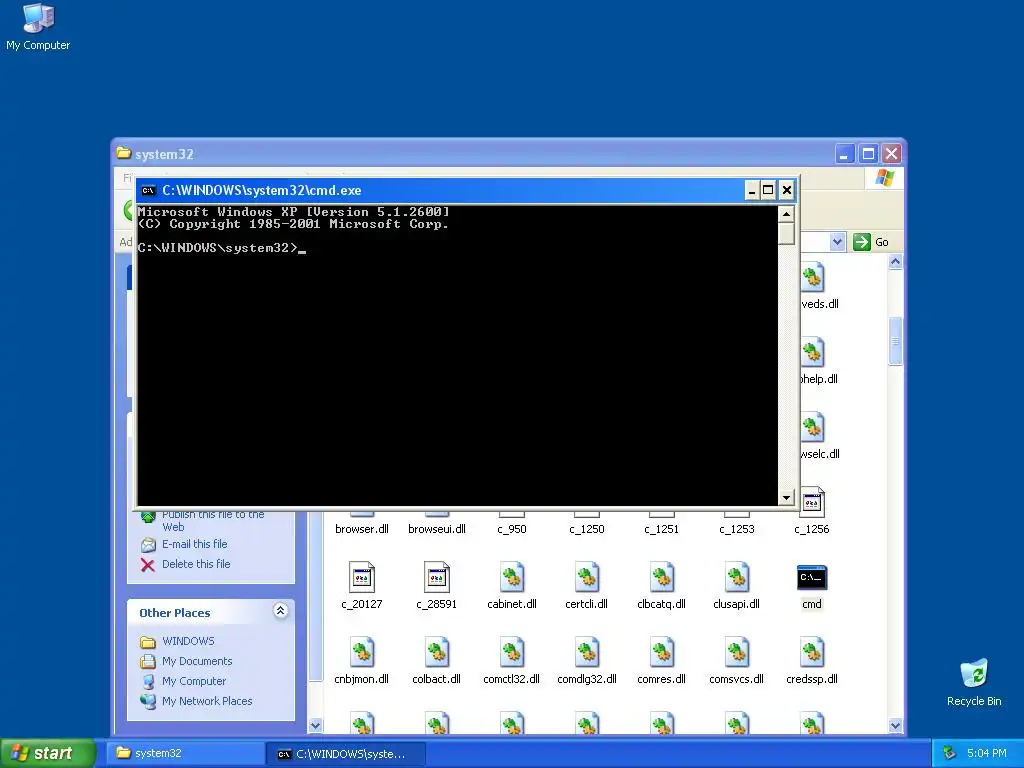1024x768 pixels.
Task: Go to WINDOWS folder in Other Places
Action: pyautogui.click(x=188, y=641)
